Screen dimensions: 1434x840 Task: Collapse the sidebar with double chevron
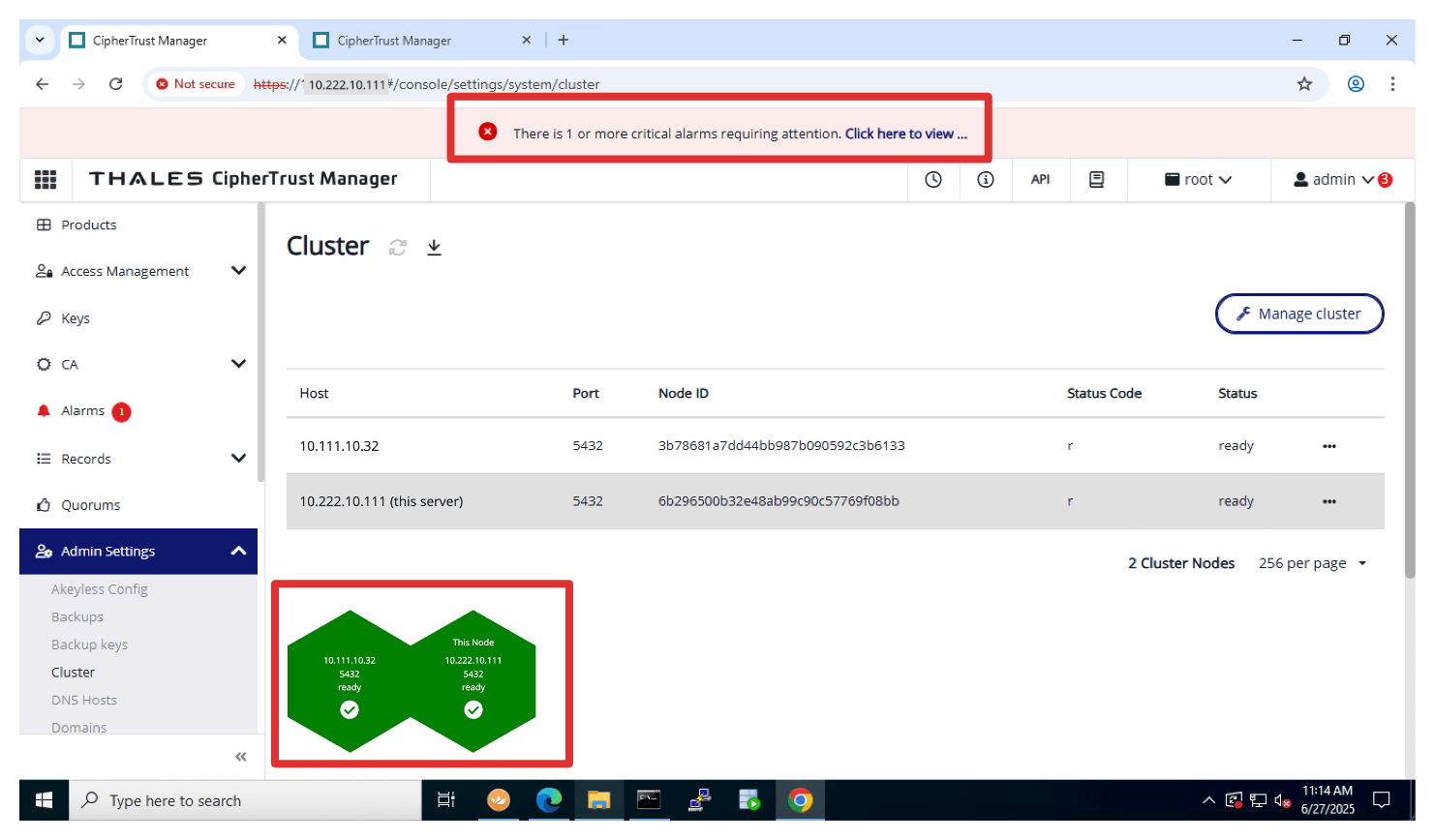(241, 757)
